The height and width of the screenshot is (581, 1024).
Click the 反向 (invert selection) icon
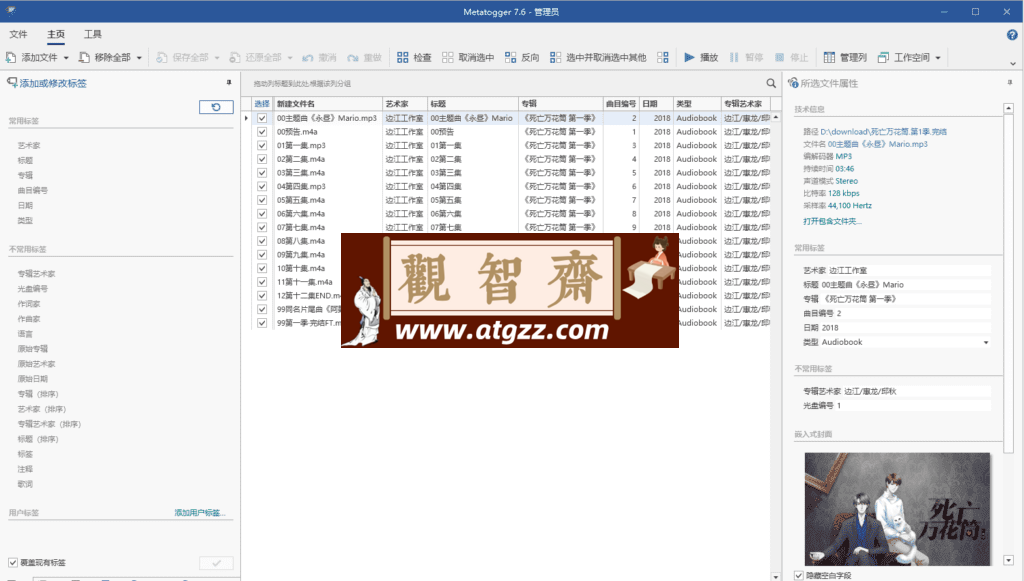tap(511, 57)
